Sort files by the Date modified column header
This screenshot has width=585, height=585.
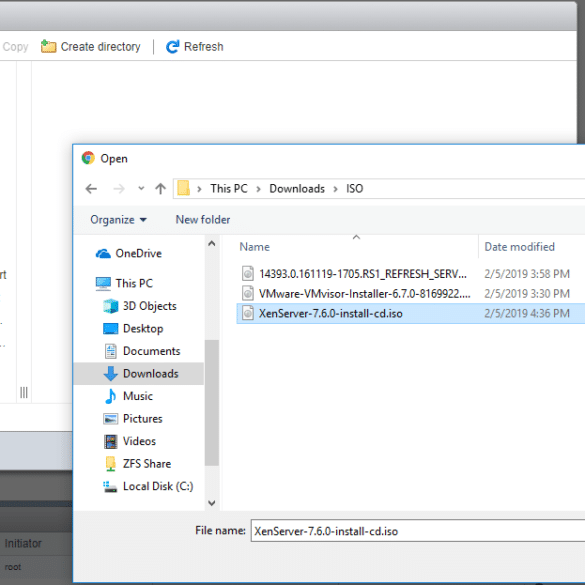click(x=519, y=247)
